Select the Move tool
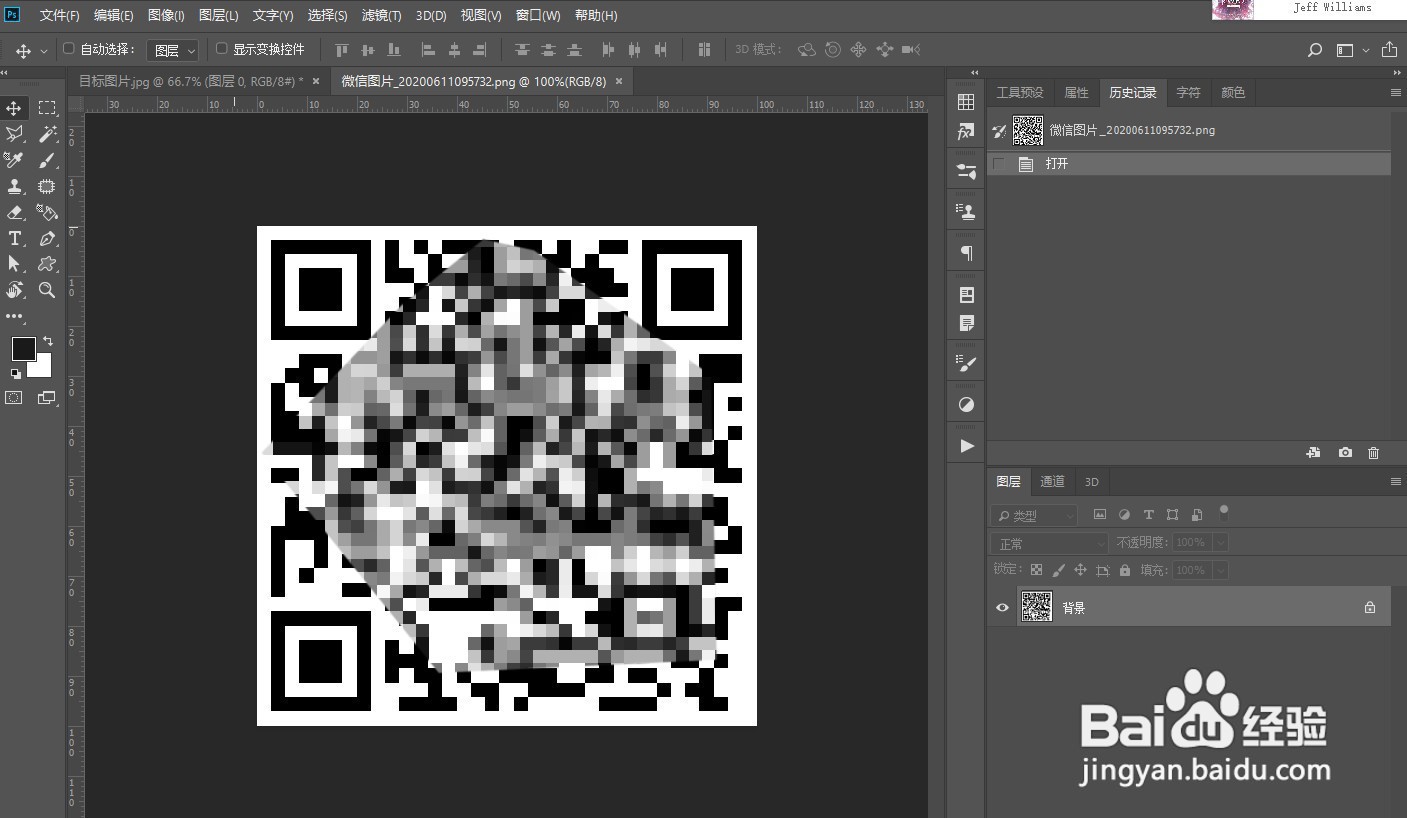This screenshot has width=1407, height=818. (x=14, y=108)
